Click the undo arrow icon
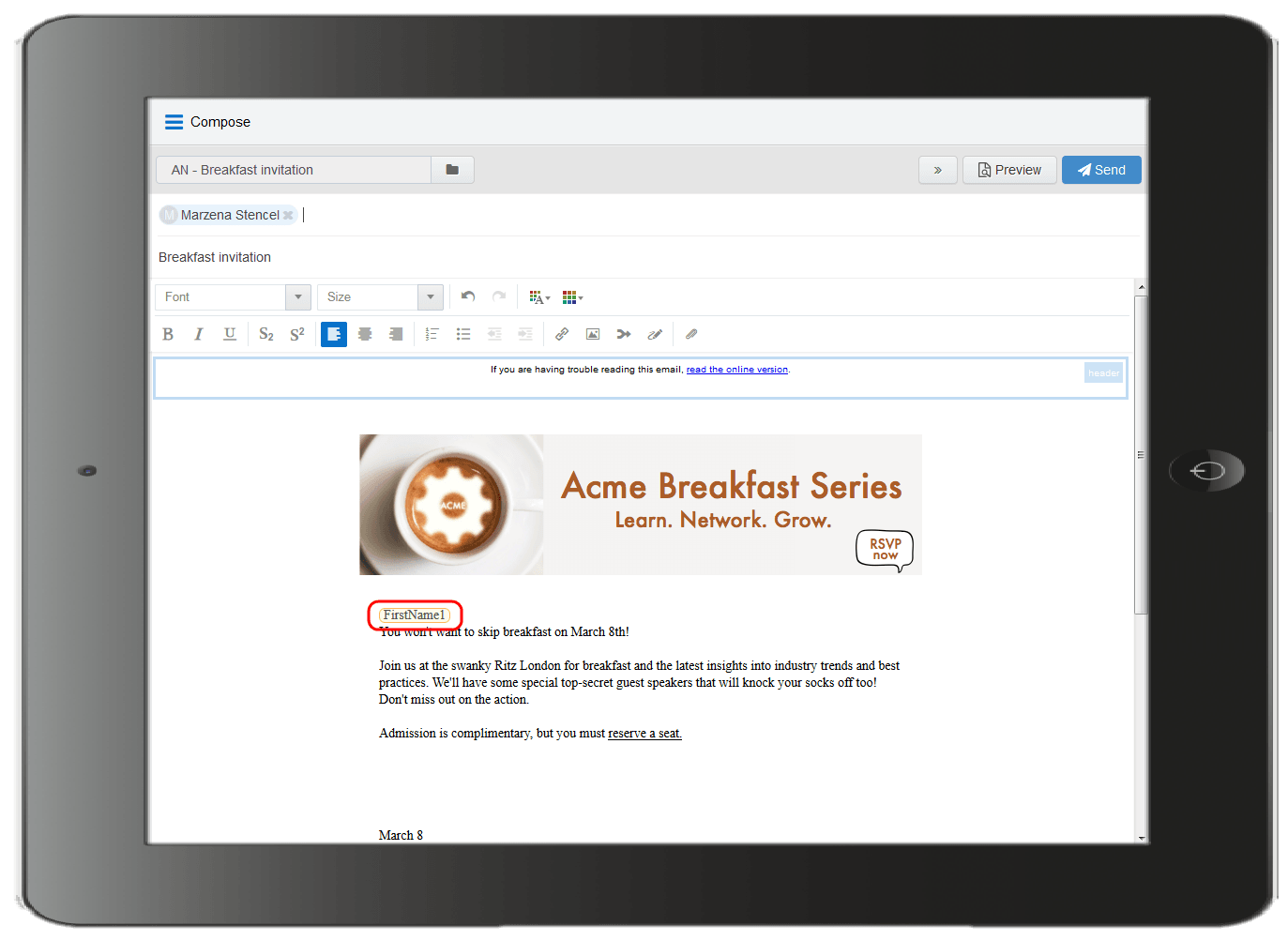Viewport: 1288px width, 941px height. (x=467, y=296)
